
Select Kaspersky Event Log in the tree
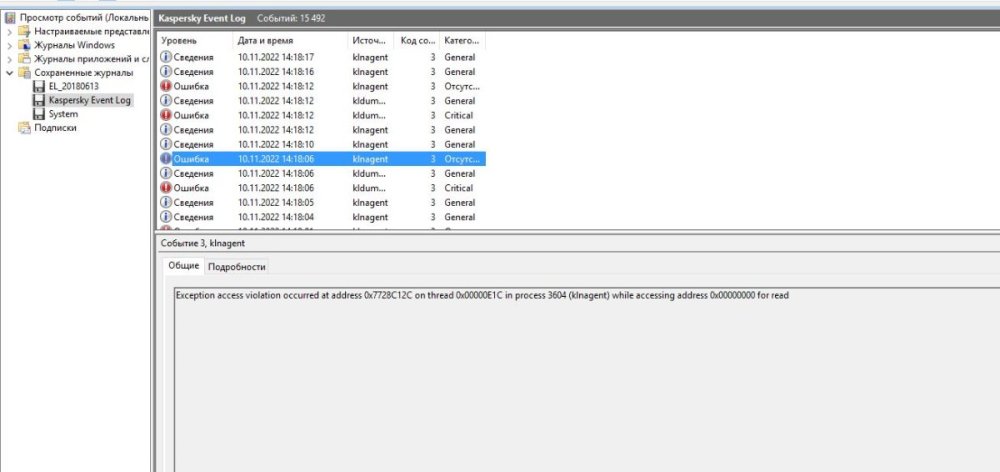pos(89,100)
